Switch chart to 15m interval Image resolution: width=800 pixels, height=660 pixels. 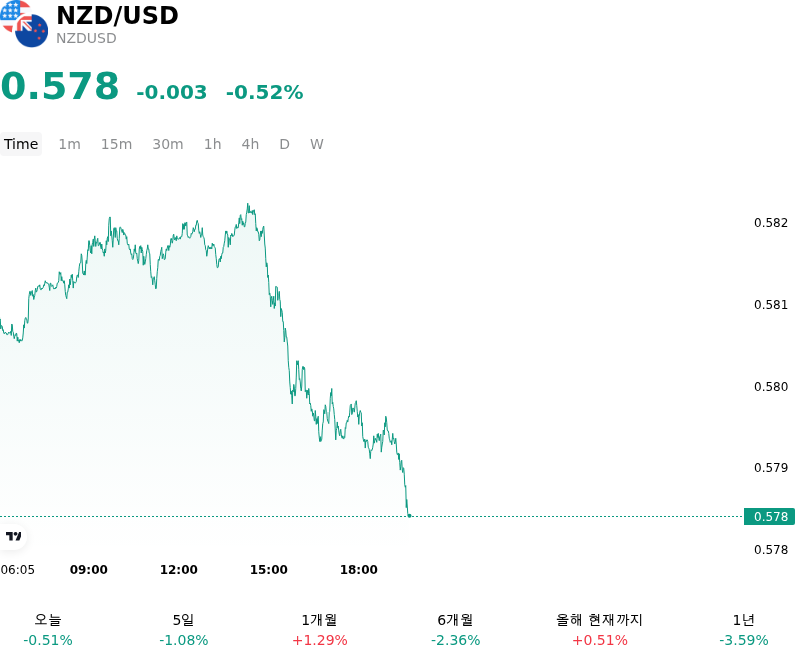click(116, 144)
